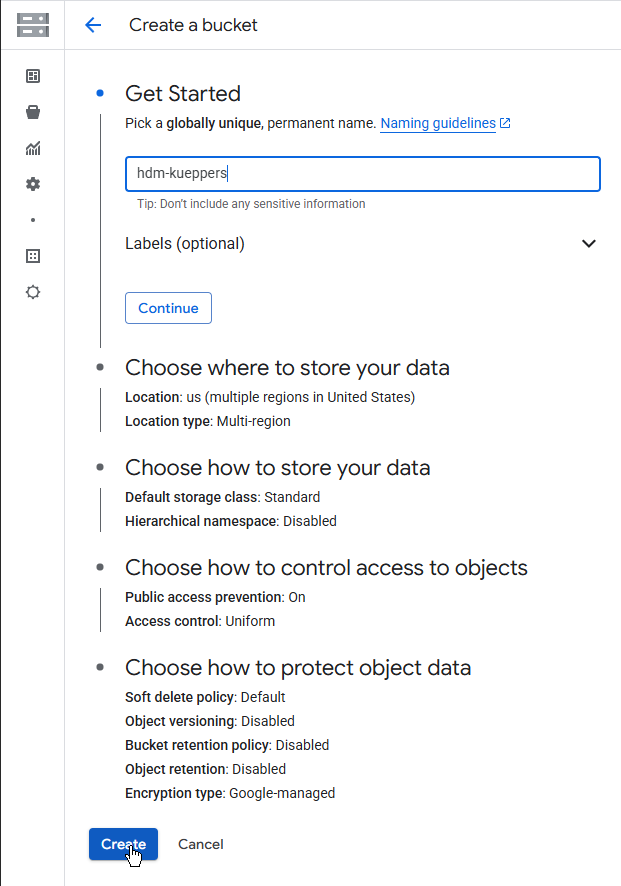Click the Cloud Storage product logo icon
The image size is (621, 886).
click(33, 25)
